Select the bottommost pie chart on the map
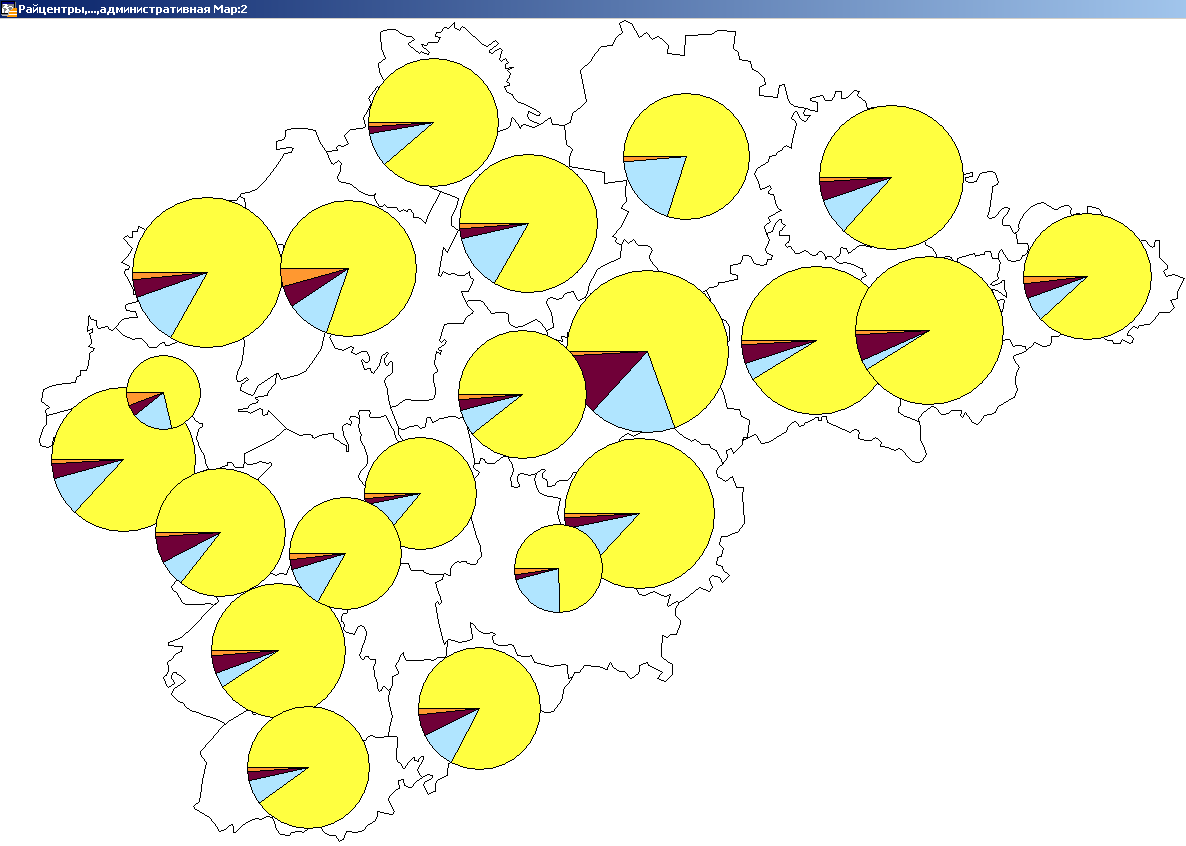The height and width of the screenshot is (846, 1186). [309, 767]
